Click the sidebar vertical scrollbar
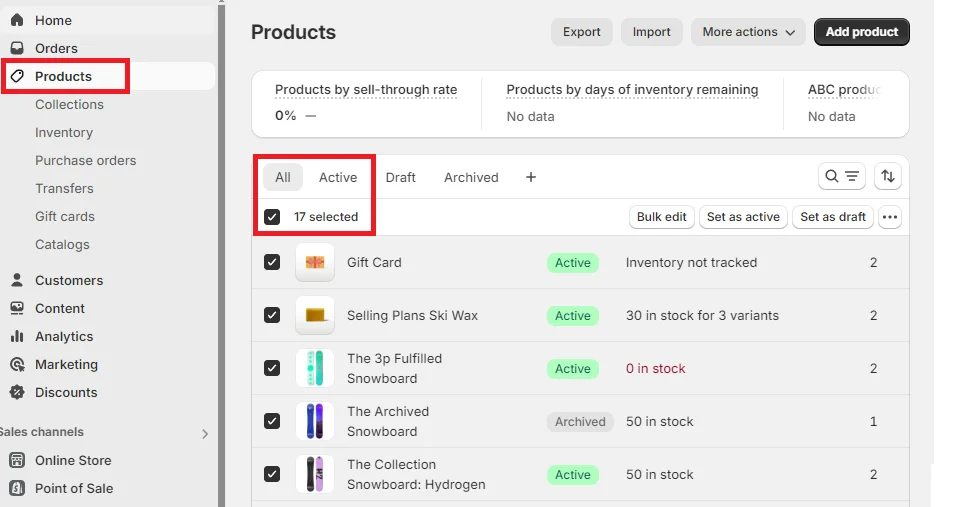 click(x=221, y=254)
